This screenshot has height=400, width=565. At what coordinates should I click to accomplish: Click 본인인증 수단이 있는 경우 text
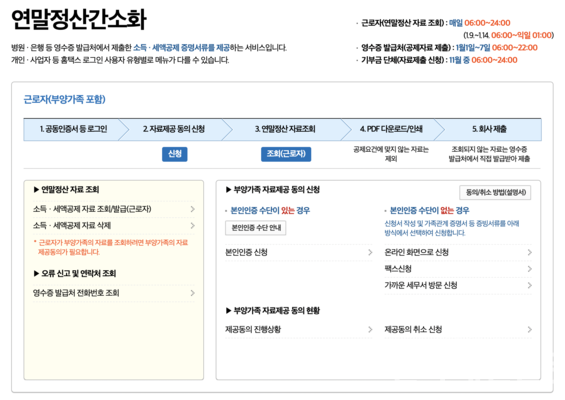pyautogui.click(x=270, y=210)
